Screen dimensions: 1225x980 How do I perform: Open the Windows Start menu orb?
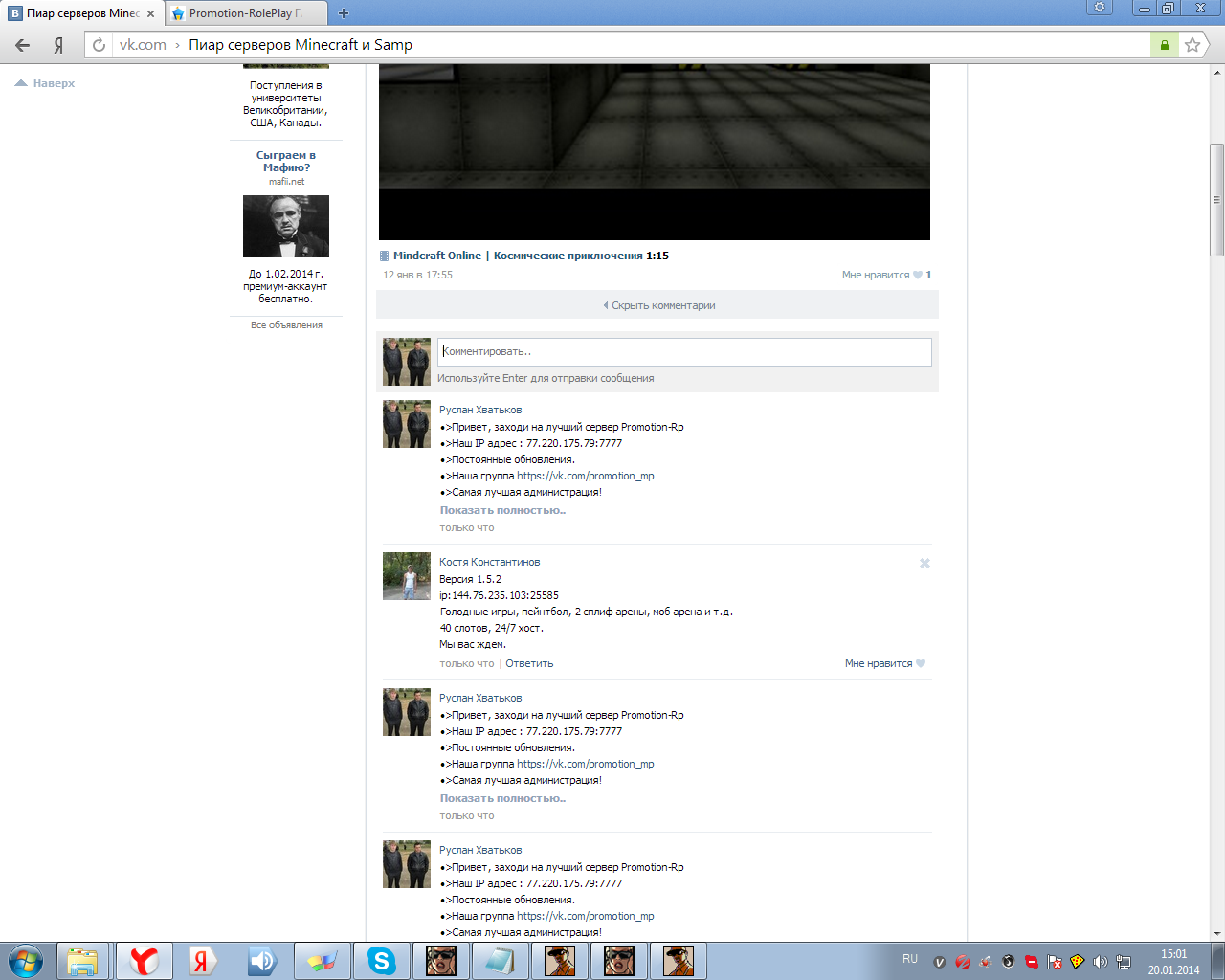(26, 961)
